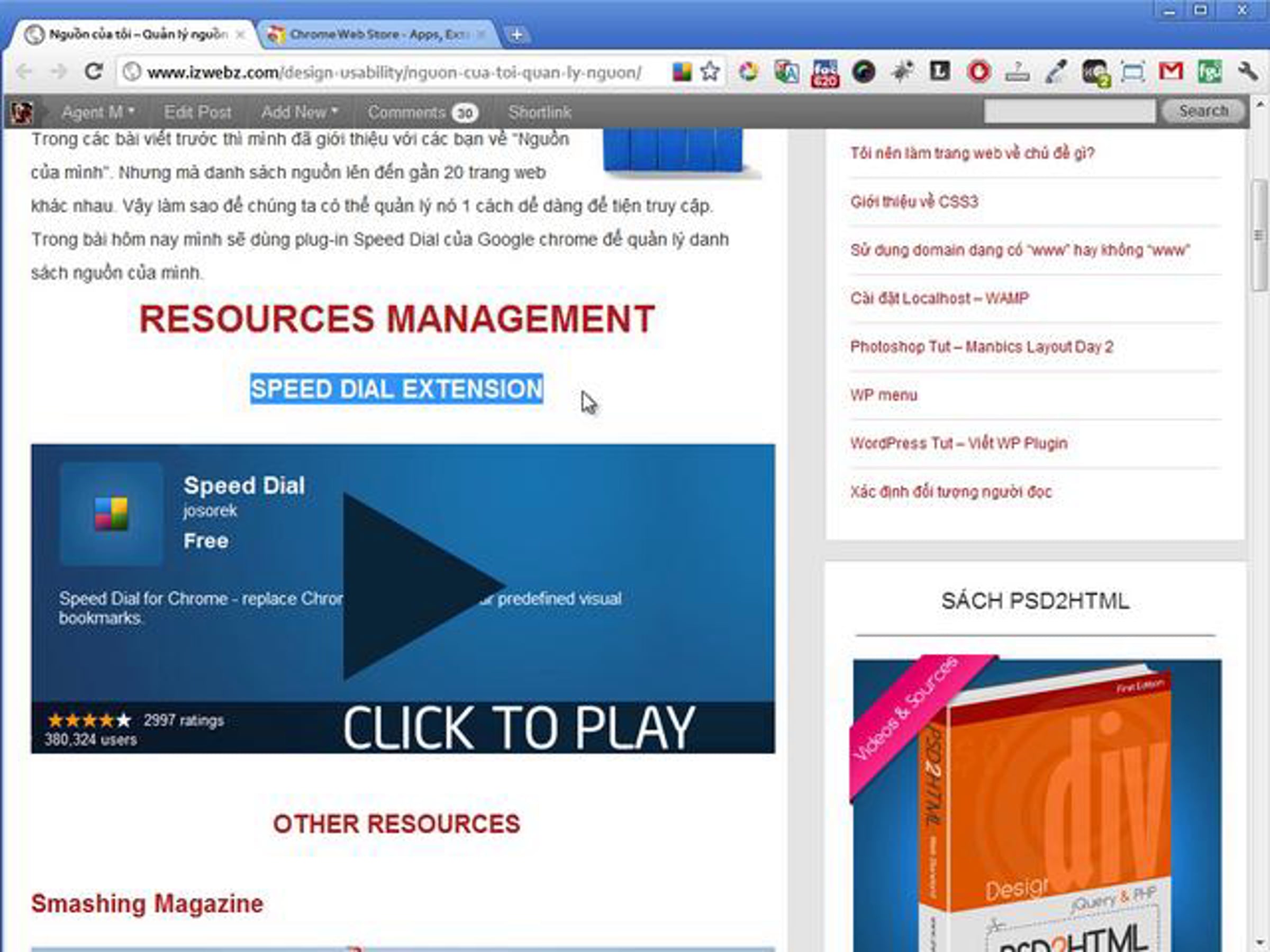Close the Chrome Web Store tab
This screenshot has width=1270, height=952.
click(481, 35)
